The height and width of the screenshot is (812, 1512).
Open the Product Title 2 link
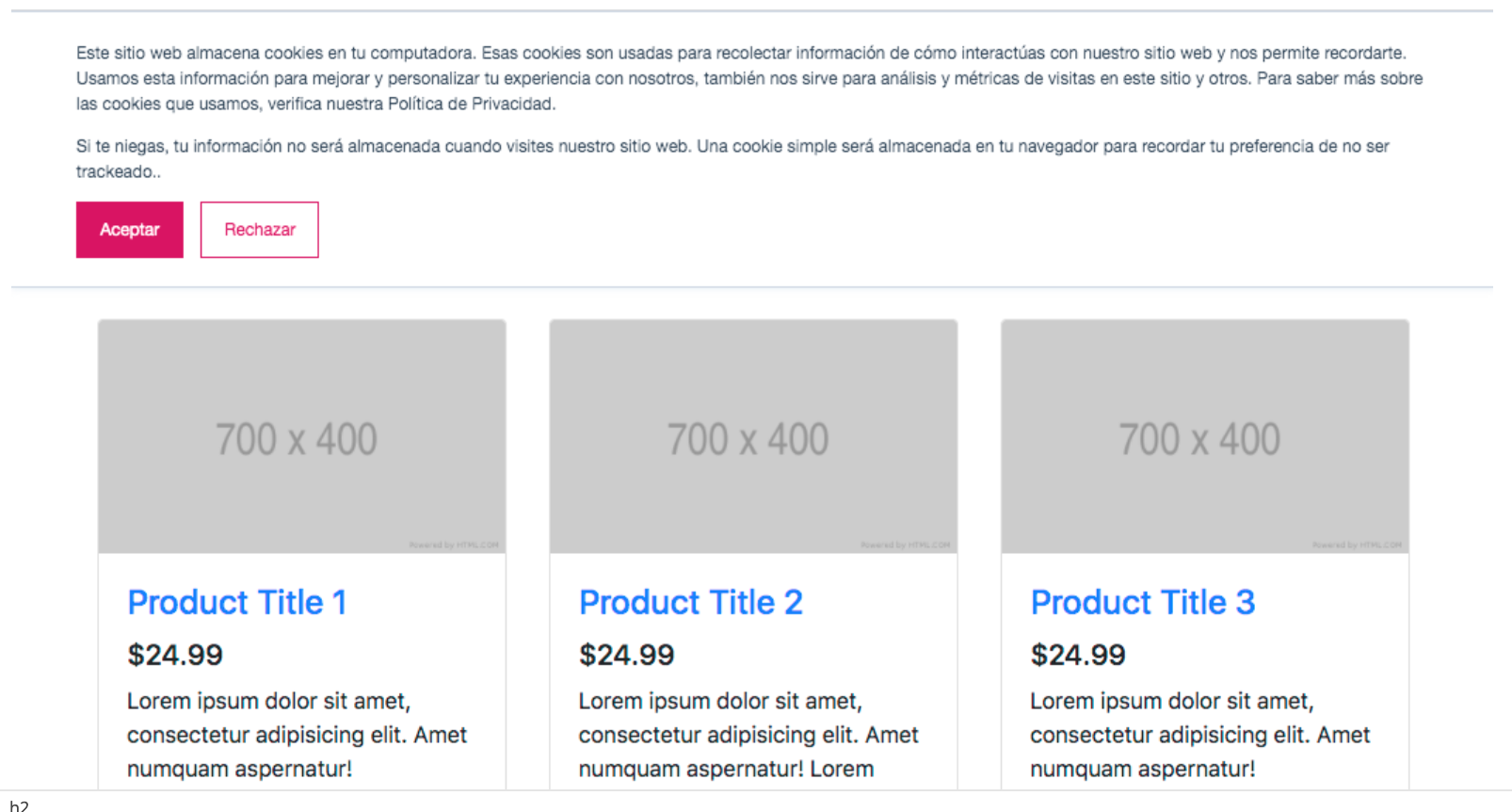[x=690, y=603]
